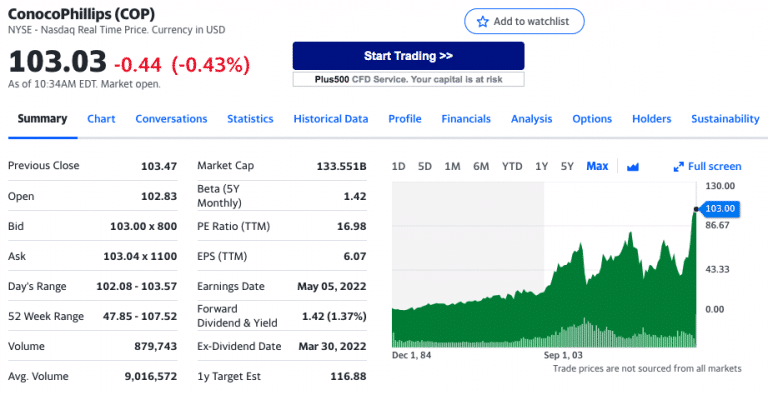Select the 1M chart range

[x=452, y=167]
